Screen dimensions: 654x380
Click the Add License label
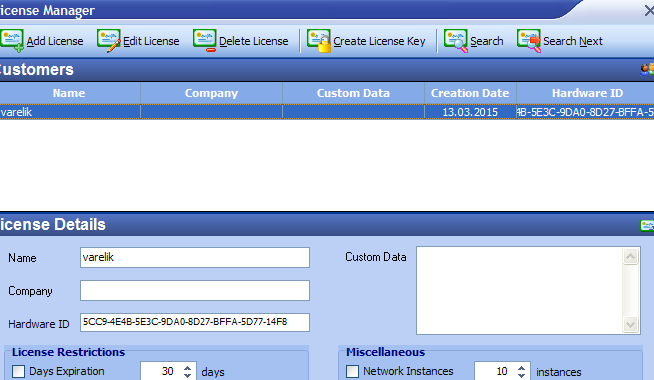coord(55,41)
